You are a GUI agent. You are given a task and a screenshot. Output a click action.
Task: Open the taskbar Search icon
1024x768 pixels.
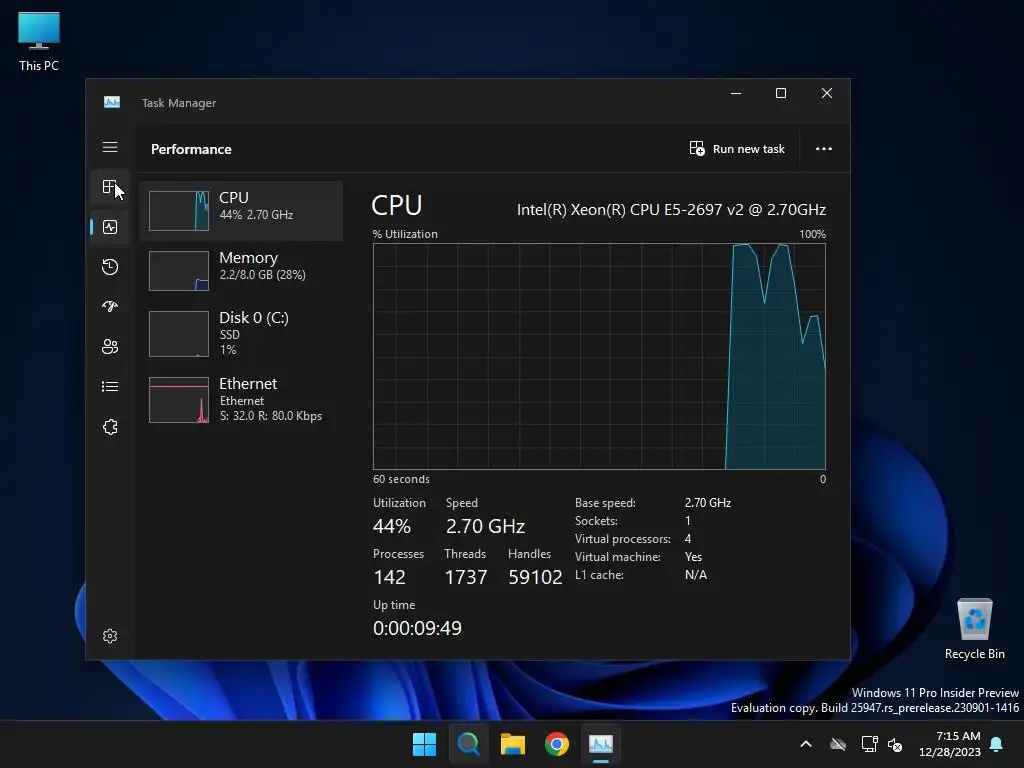tap(468, 744)
